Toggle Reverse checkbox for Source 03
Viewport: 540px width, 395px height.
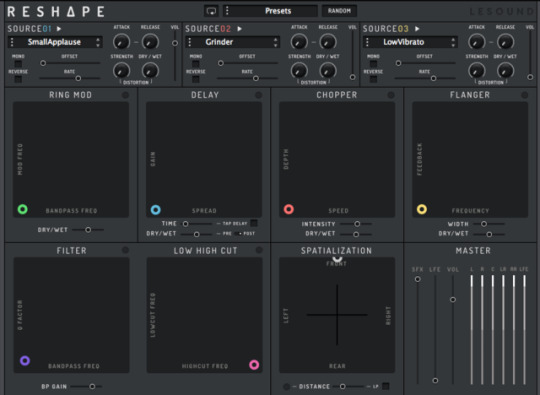(373, 79)
